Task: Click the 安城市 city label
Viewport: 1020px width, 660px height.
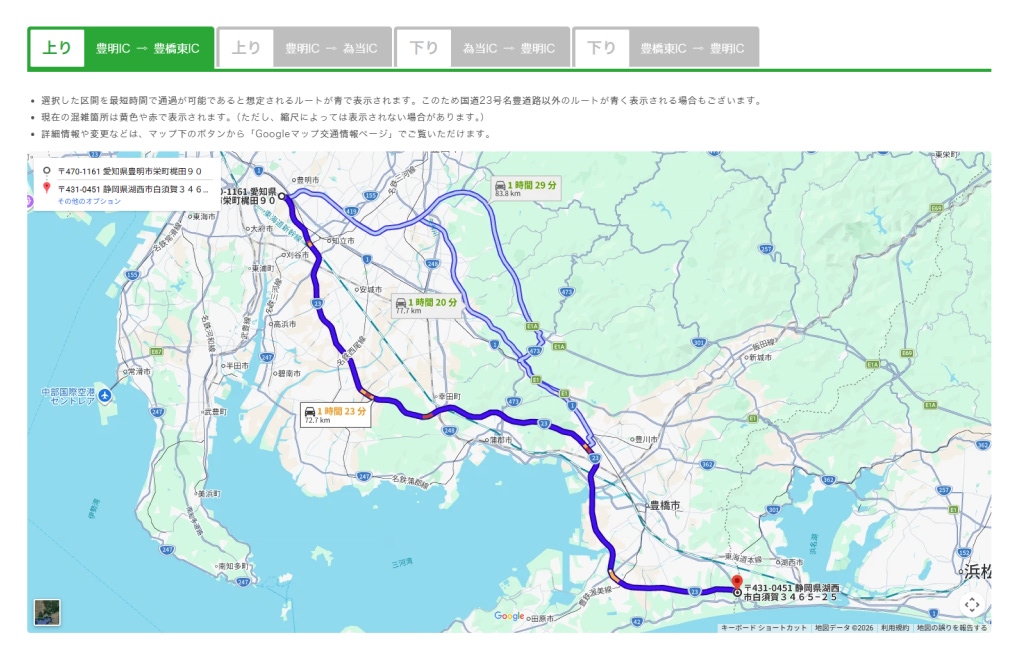Action: click(x=371, y=289)
